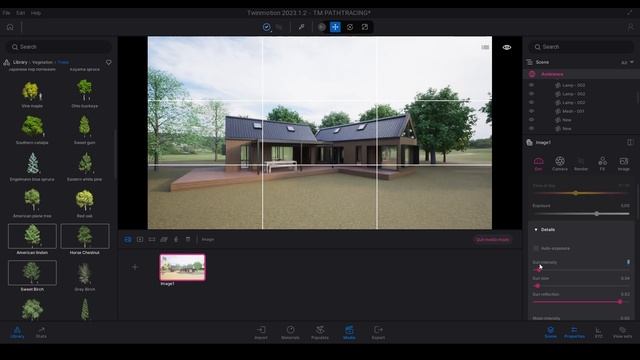640x360 pixels.
Task: Click the scene search field
Action: [582, 47]
